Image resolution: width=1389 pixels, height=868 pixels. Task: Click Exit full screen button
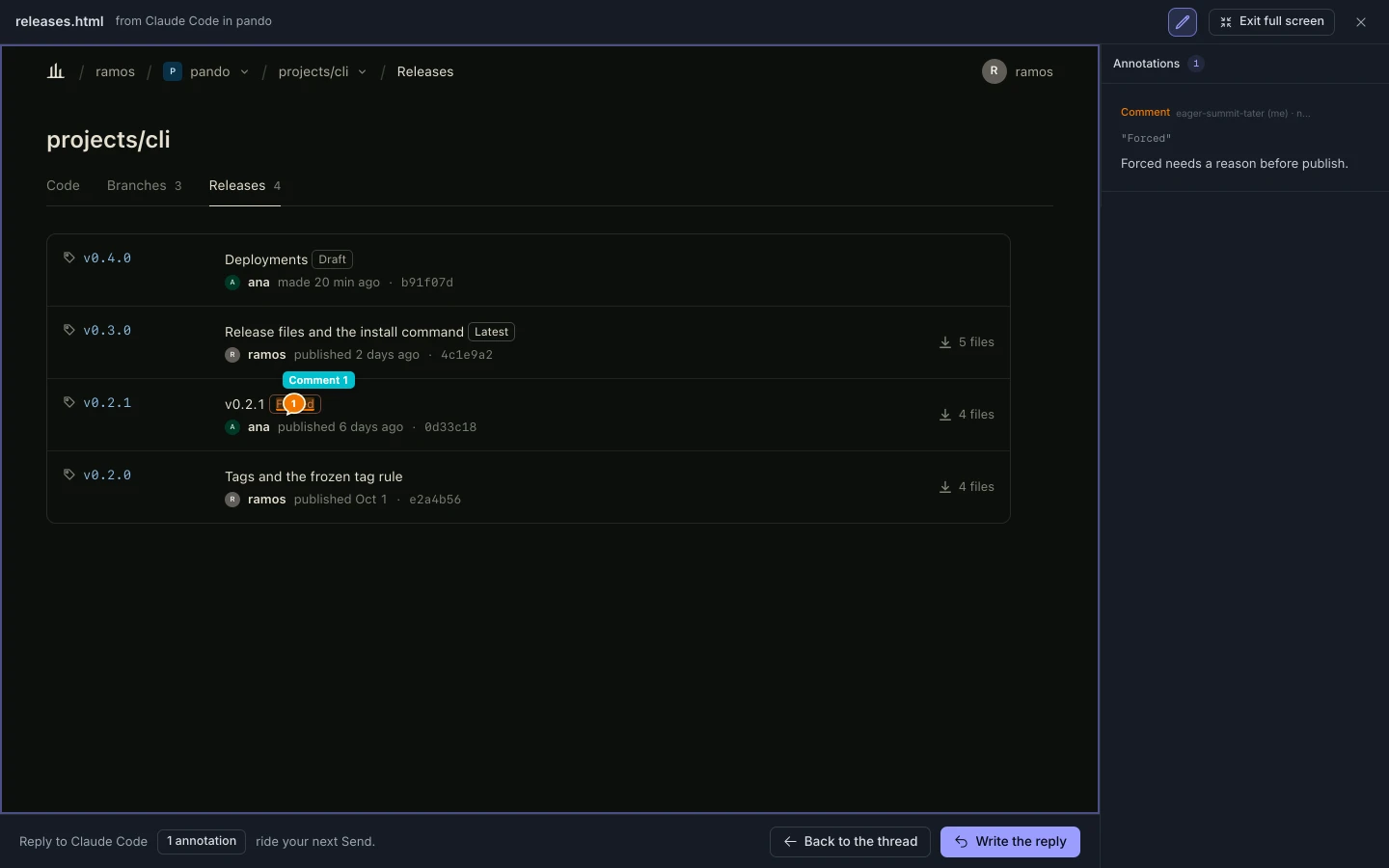[x=1271, y=21]
